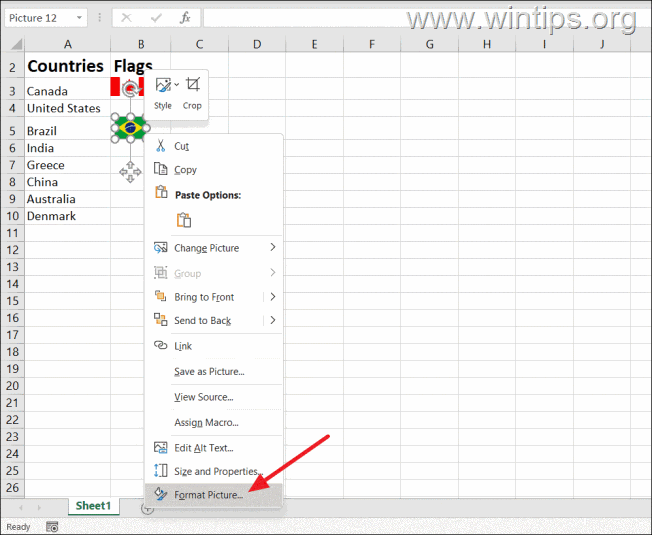
Task: Click the Edit Alt Text icon
Action: (x=161, y=447)
